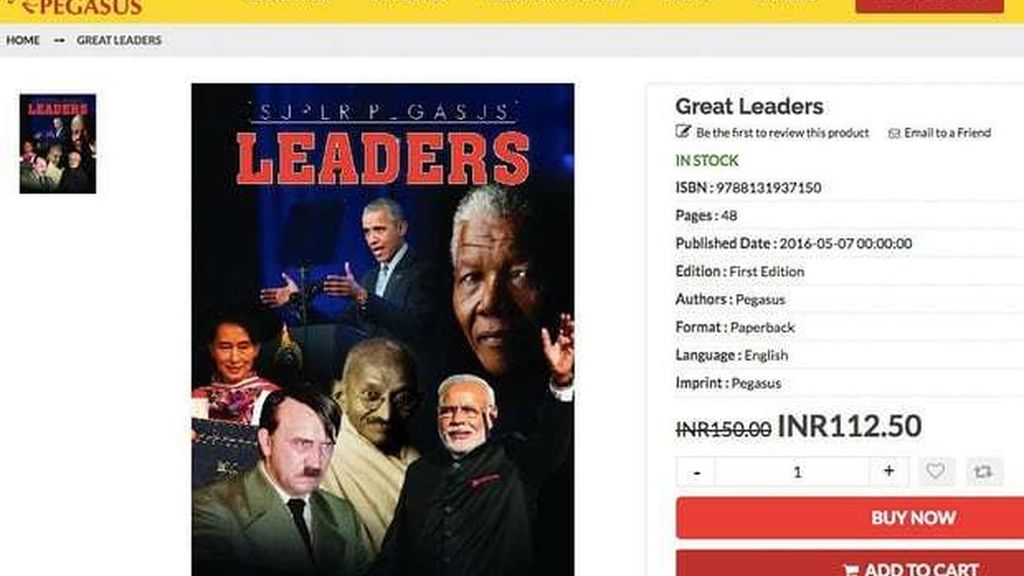The width and height of the screenshot is (1024, 576).
Task: Select GREAT LEADERS breadcrumb
Action: point(119,40)
